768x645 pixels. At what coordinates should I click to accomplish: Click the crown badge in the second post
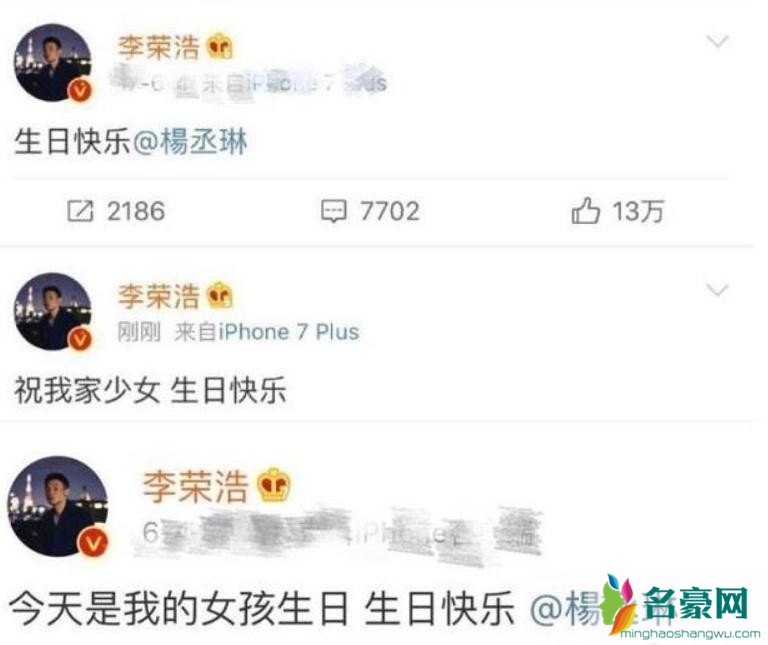click(x=219, y=296)
